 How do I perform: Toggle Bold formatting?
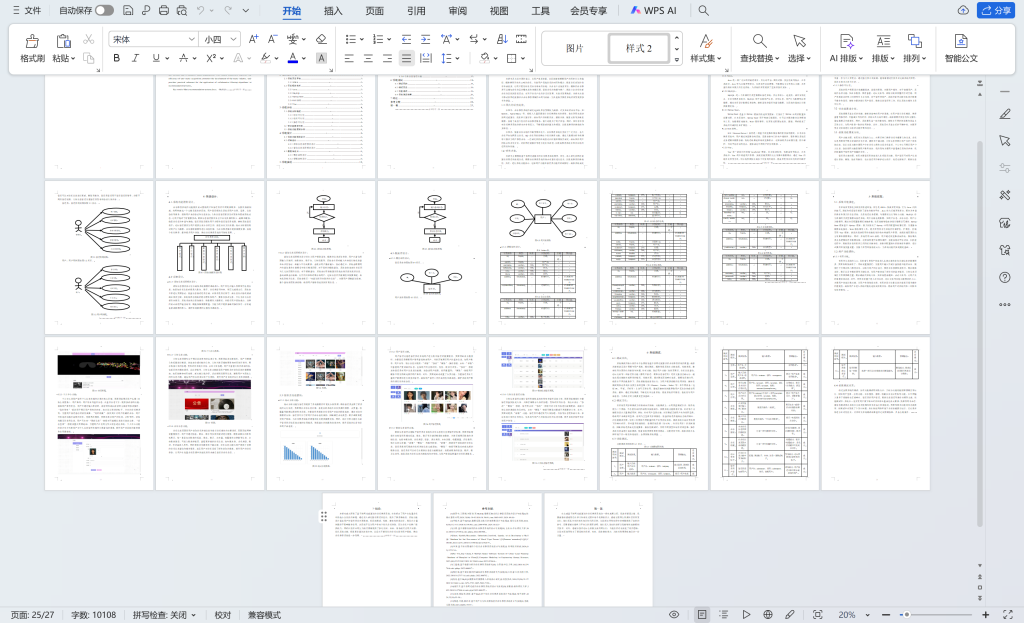[x=116, y=58]
